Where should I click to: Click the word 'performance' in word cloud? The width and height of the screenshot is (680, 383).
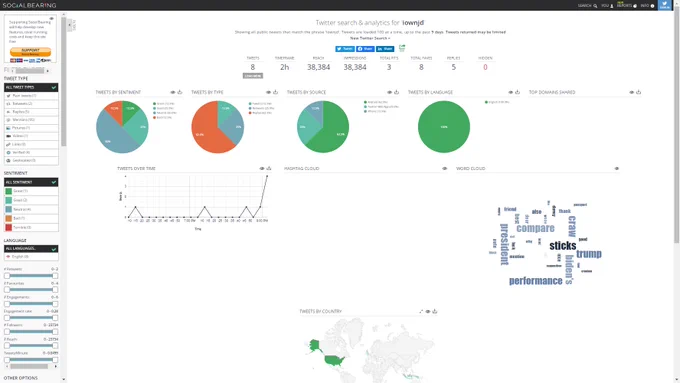[536, 281]
